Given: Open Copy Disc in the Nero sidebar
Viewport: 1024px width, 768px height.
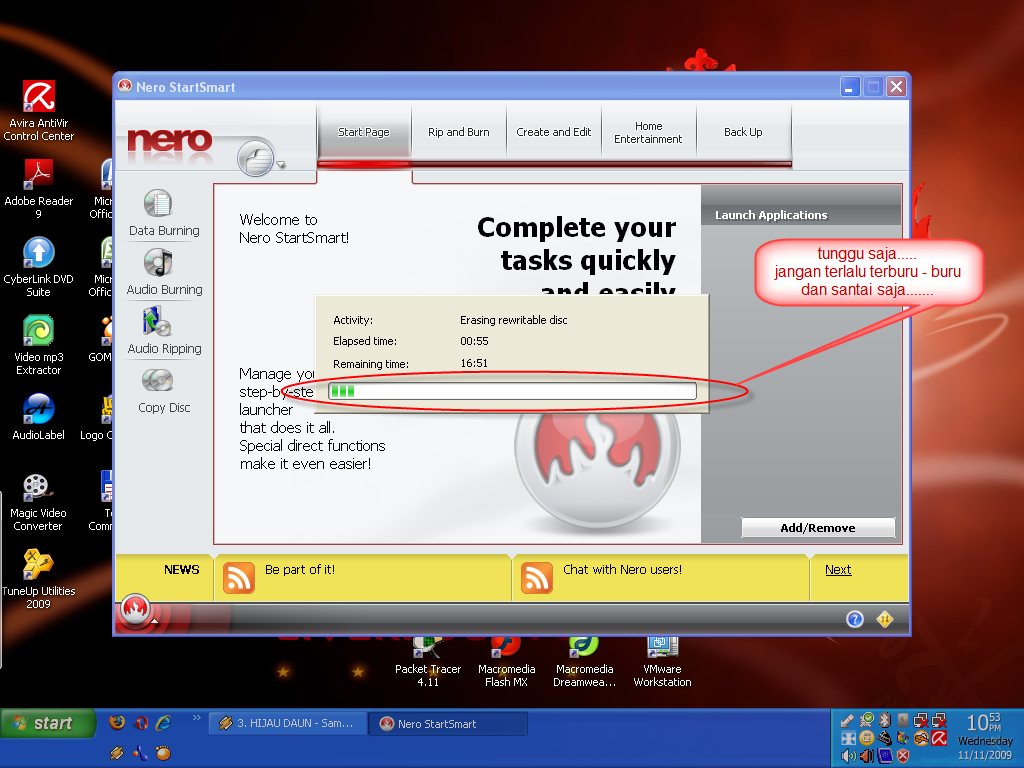Looking at the screenshot, I should click(164, 391).
